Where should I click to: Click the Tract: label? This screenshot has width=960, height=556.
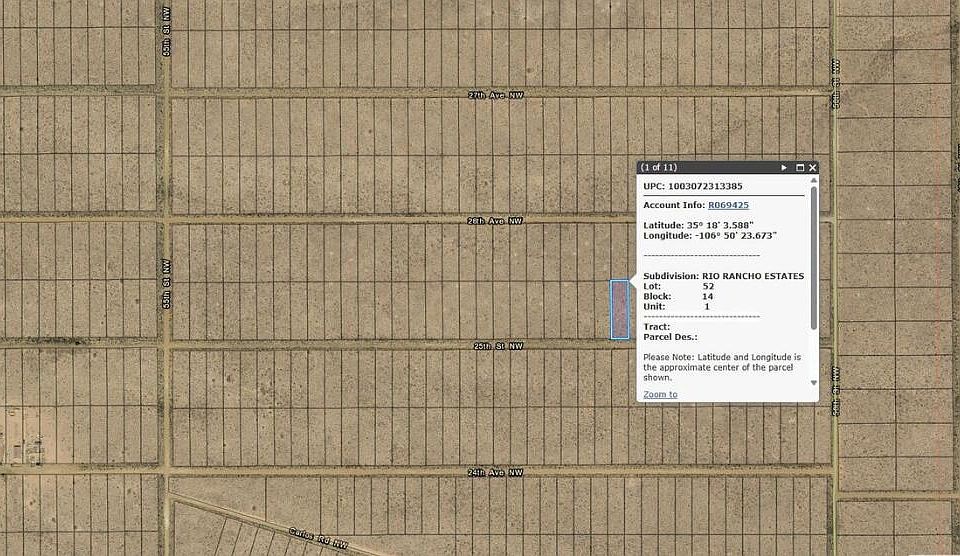pos(656,327)
